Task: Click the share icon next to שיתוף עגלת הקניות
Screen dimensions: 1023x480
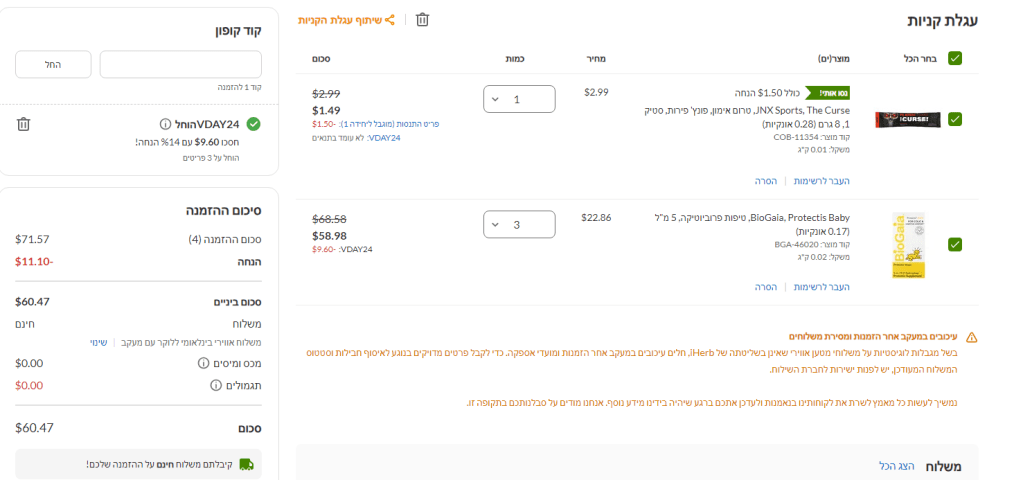Action: point(390,20)
